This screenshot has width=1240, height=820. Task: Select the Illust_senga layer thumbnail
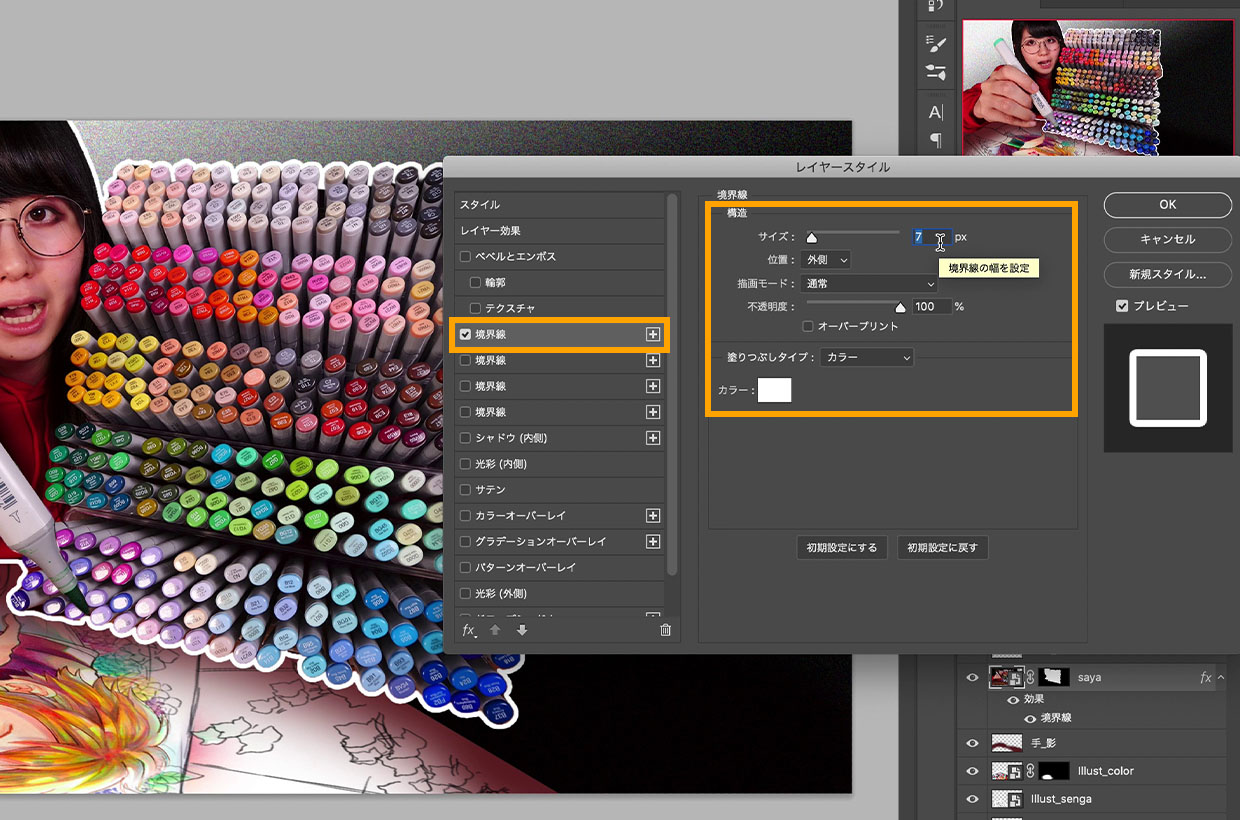point(1006,799)
